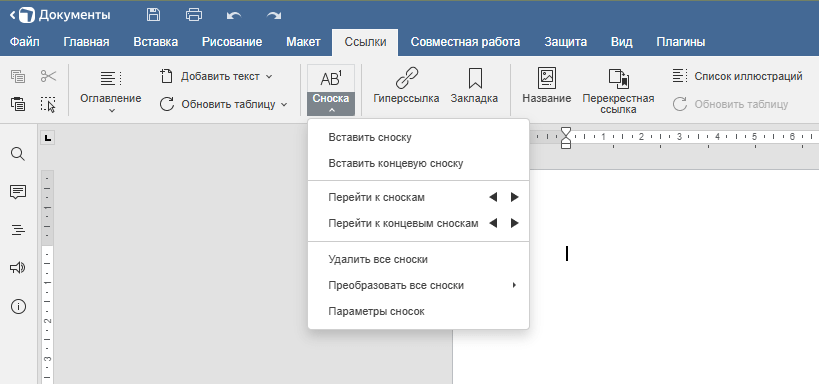The height and width of the screenshot is (384, 819).
Task: Insert a Перекрестная ссылка cross-reference
Action: [618, 90]
